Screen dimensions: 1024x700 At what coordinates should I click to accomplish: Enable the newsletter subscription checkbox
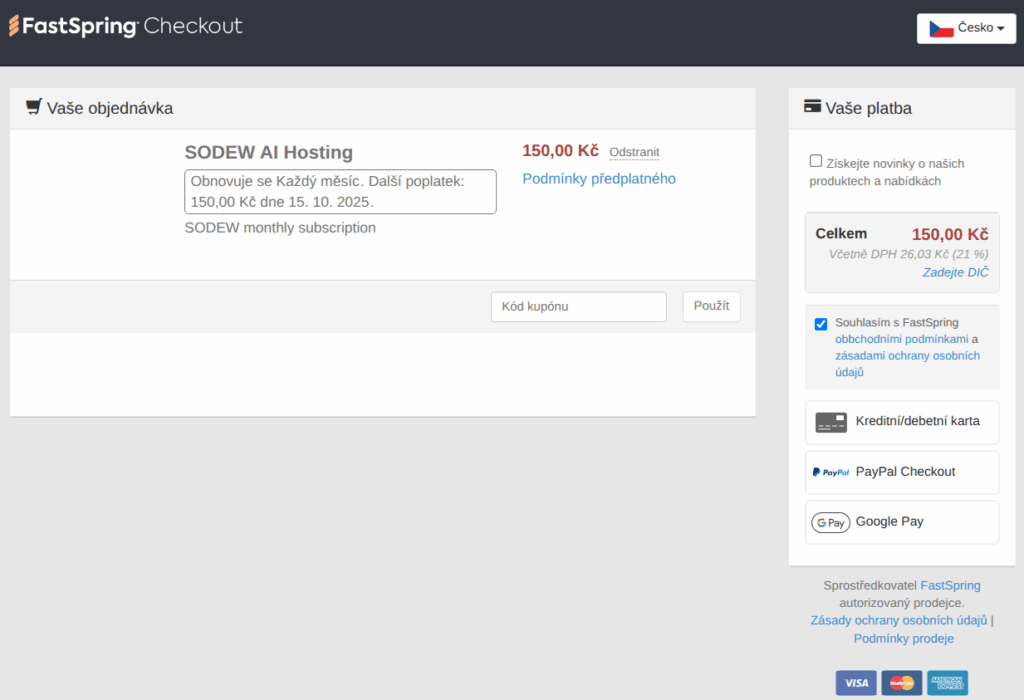click(815, 160)
